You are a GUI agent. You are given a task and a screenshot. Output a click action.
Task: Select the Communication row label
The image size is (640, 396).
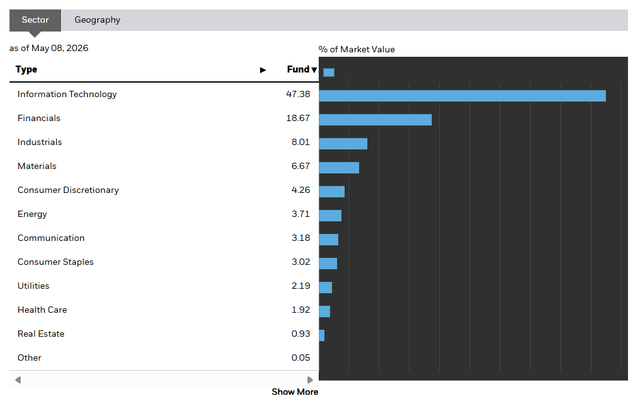point(51,238)
